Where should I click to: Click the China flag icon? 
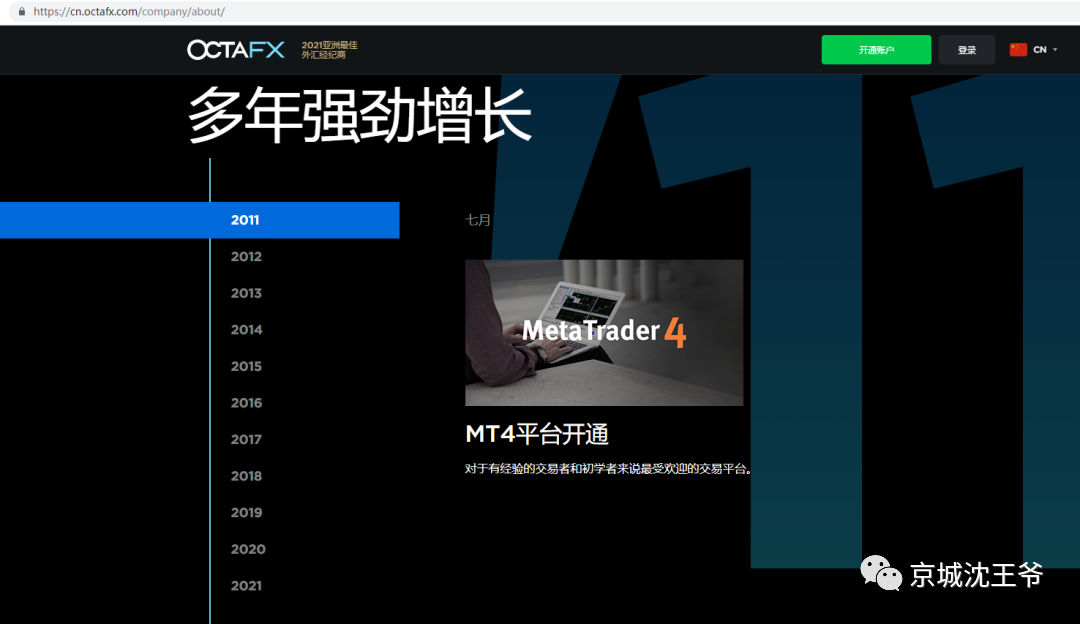(x=1018, y=50)
